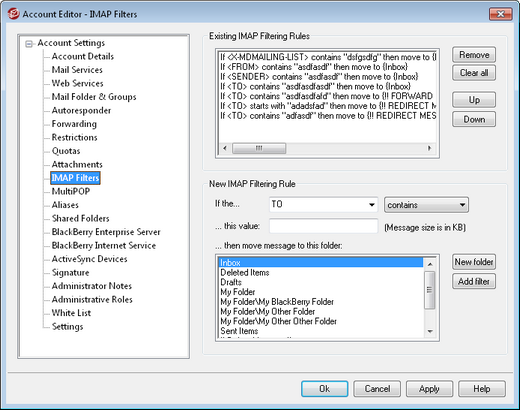520x410 pixels.
Task: Remove the selected IMAP filter rule
Action: click(474, 55)
